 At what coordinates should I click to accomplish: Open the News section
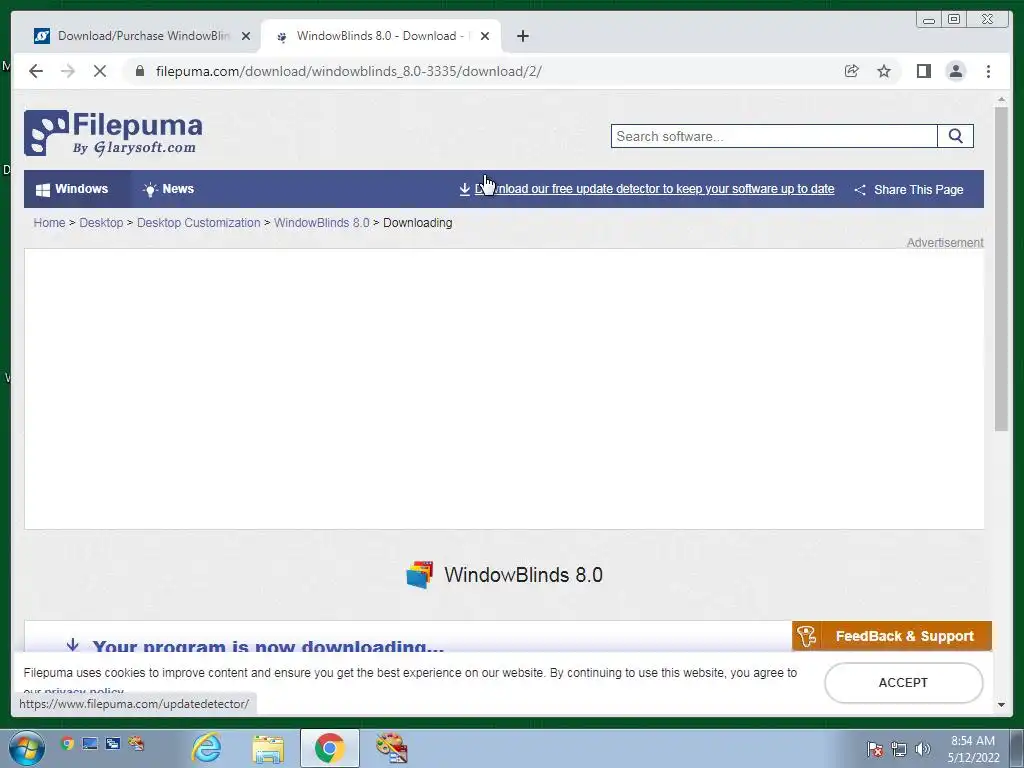[168, 189]
